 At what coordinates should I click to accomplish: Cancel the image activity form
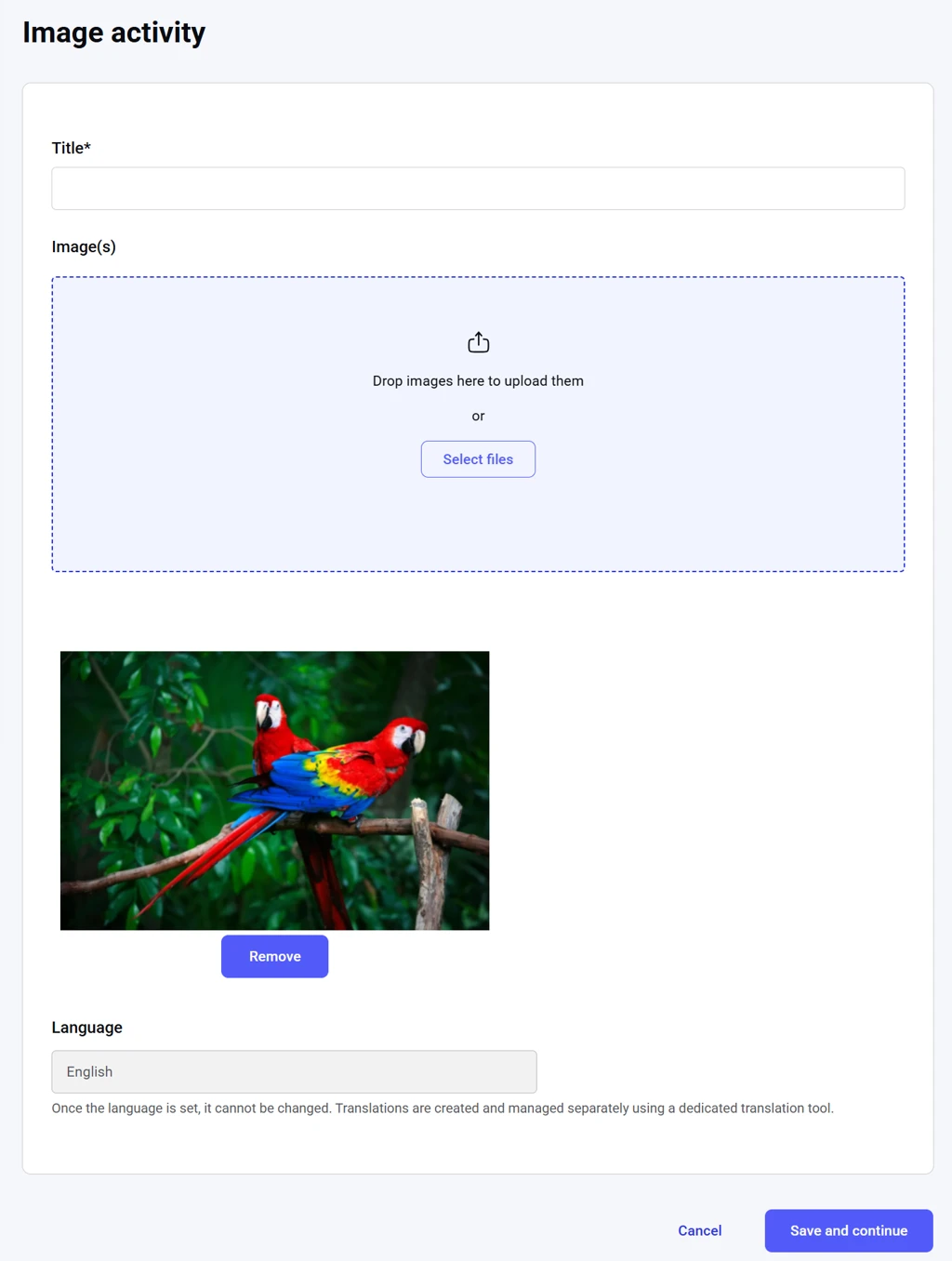coord(700,1230)
